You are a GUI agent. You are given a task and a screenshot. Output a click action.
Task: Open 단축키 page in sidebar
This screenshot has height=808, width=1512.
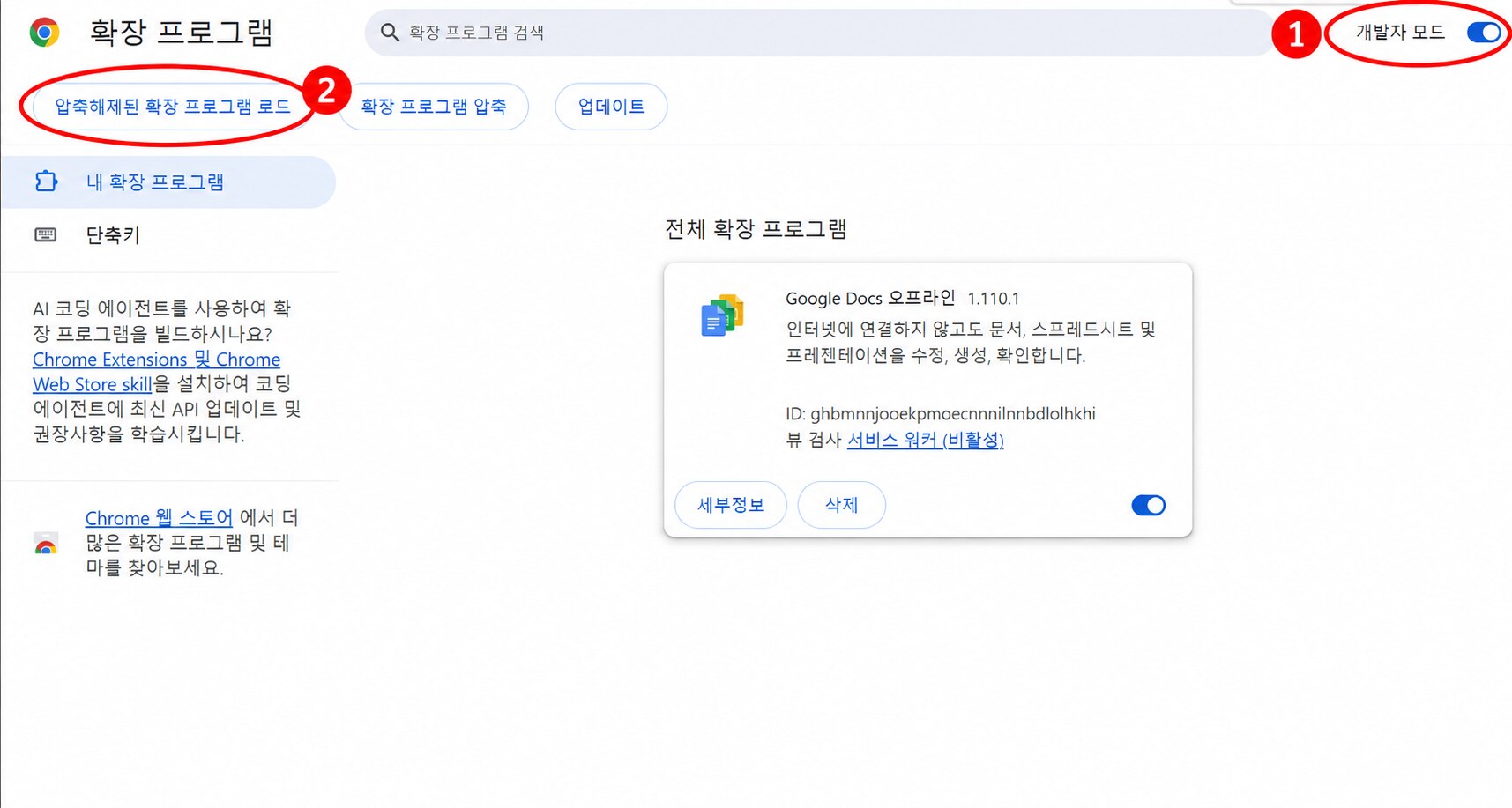coord(168,234)
